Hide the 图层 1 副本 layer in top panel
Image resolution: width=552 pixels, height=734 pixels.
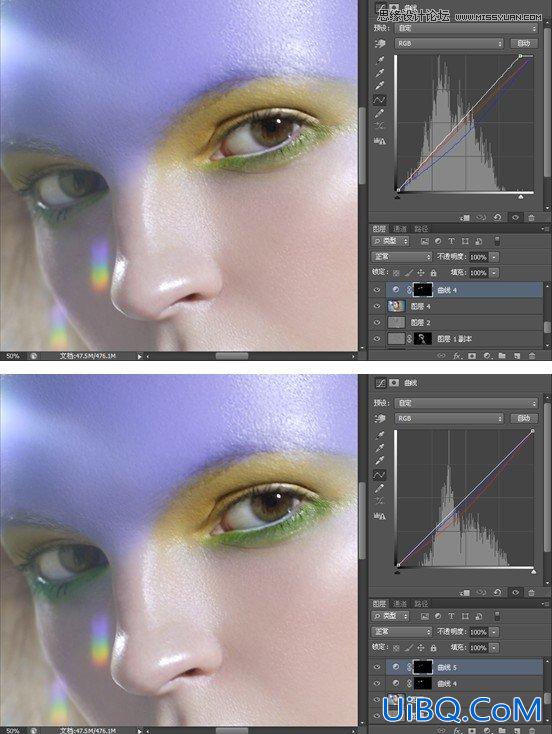tap(377, 338)
